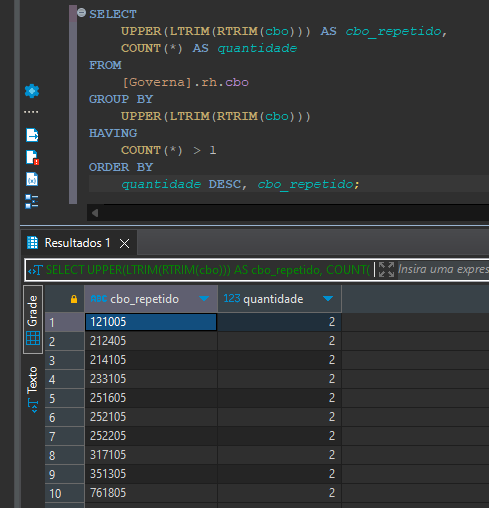This screenshot has width=489, height=508.
Task: Click the lock icon in grid header
Action: [x=74, y=299]
